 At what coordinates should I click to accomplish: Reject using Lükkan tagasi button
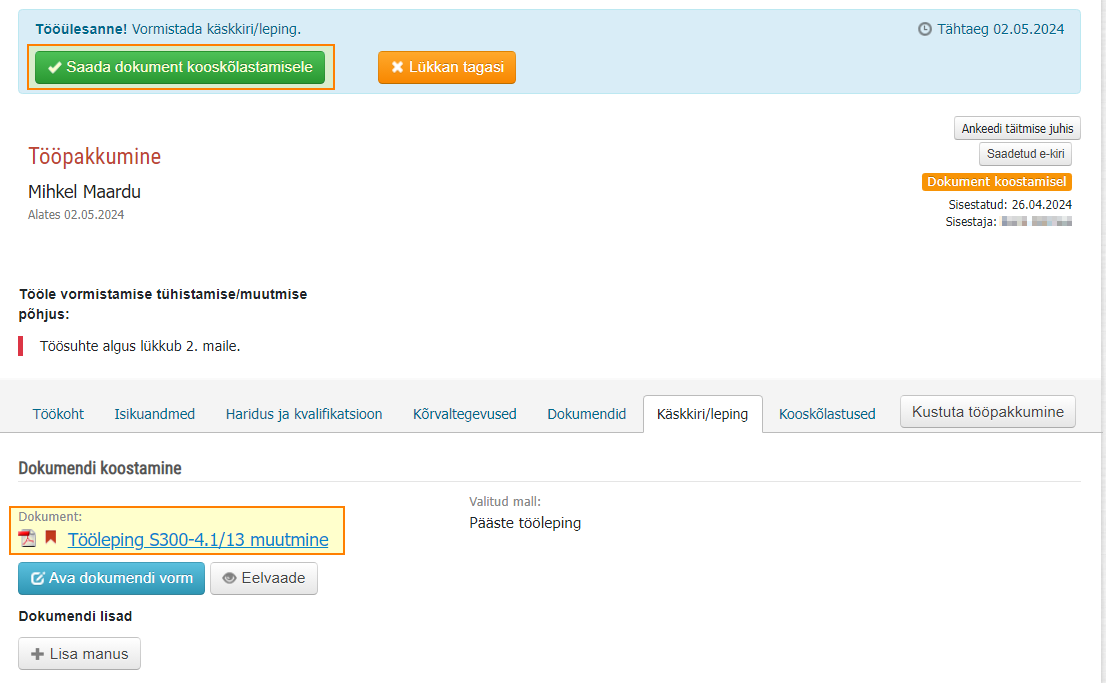446,67
